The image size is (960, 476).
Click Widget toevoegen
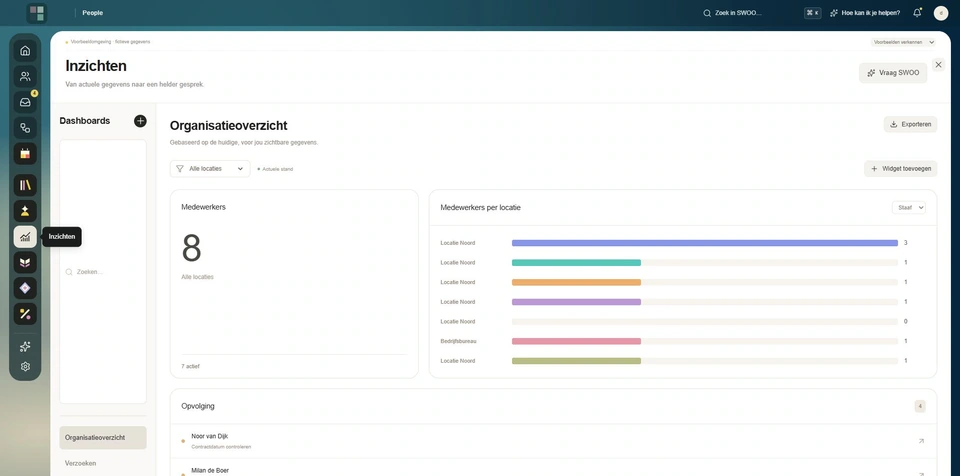(x=900, y=168)
